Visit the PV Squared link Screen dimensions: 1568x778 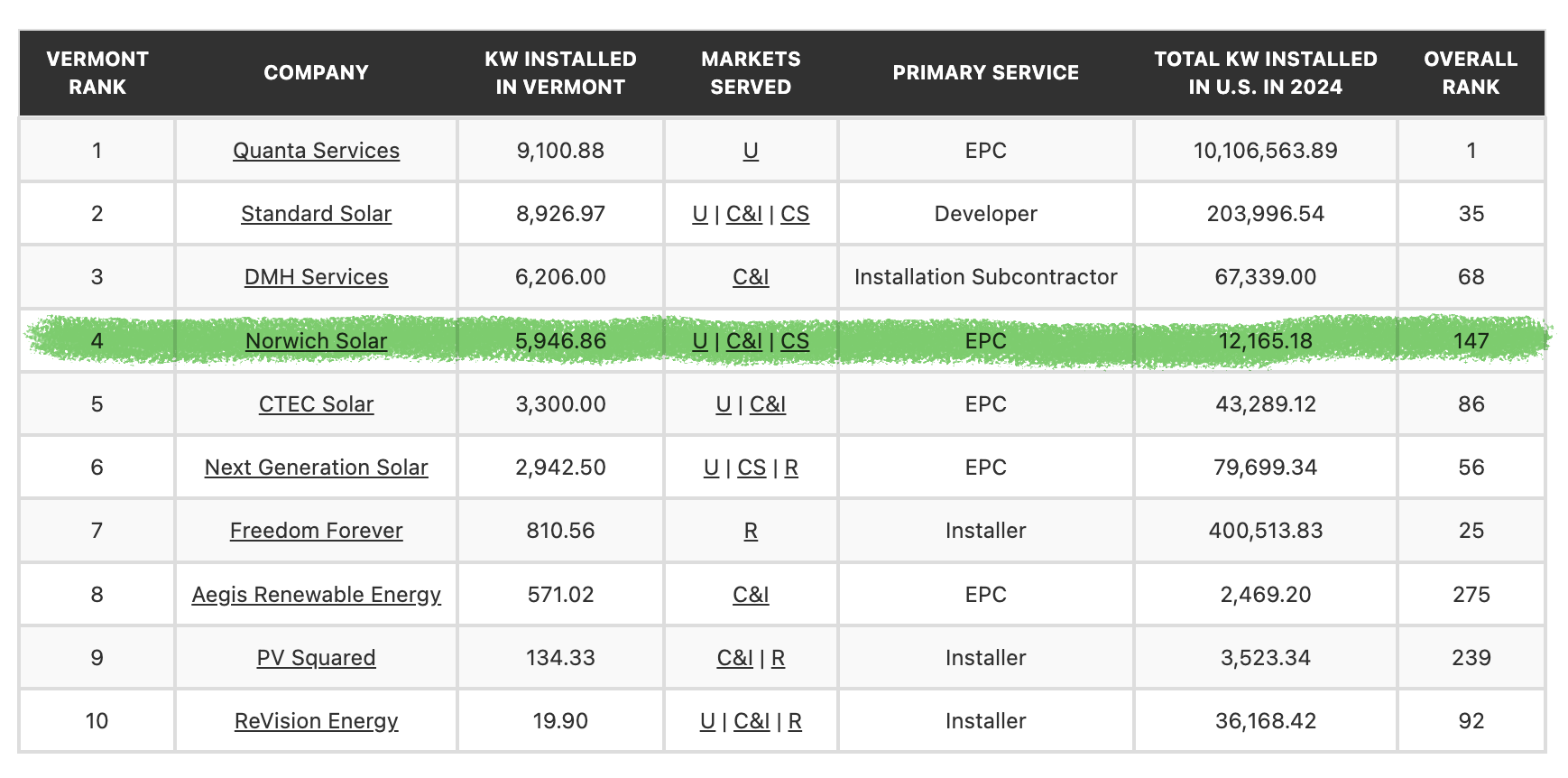(316, 658)
